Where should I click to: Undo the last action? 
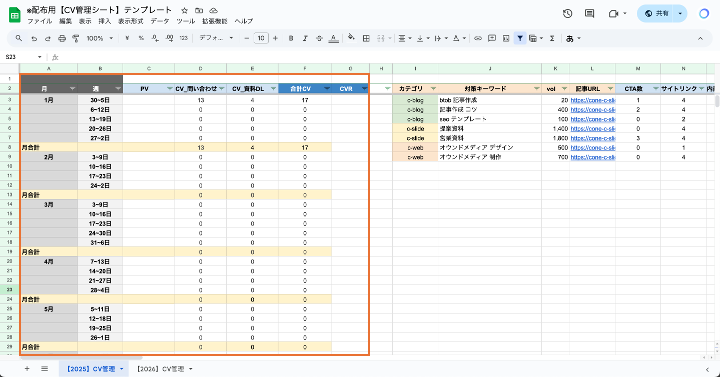[x=34, y=39]
